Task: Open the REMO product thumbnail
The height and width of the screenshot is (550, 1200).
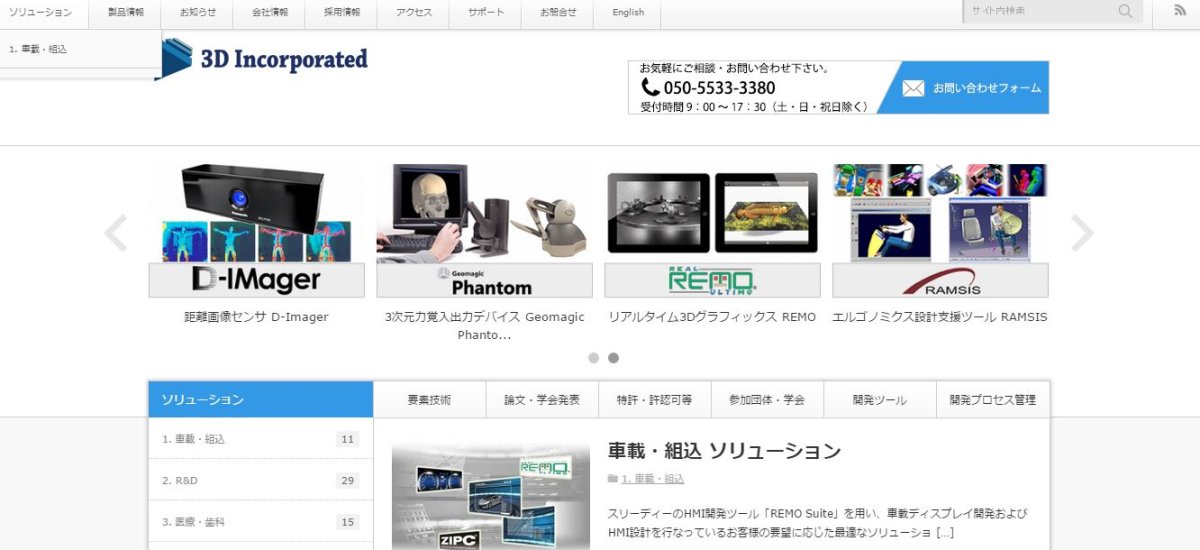Action: (712, 230)
